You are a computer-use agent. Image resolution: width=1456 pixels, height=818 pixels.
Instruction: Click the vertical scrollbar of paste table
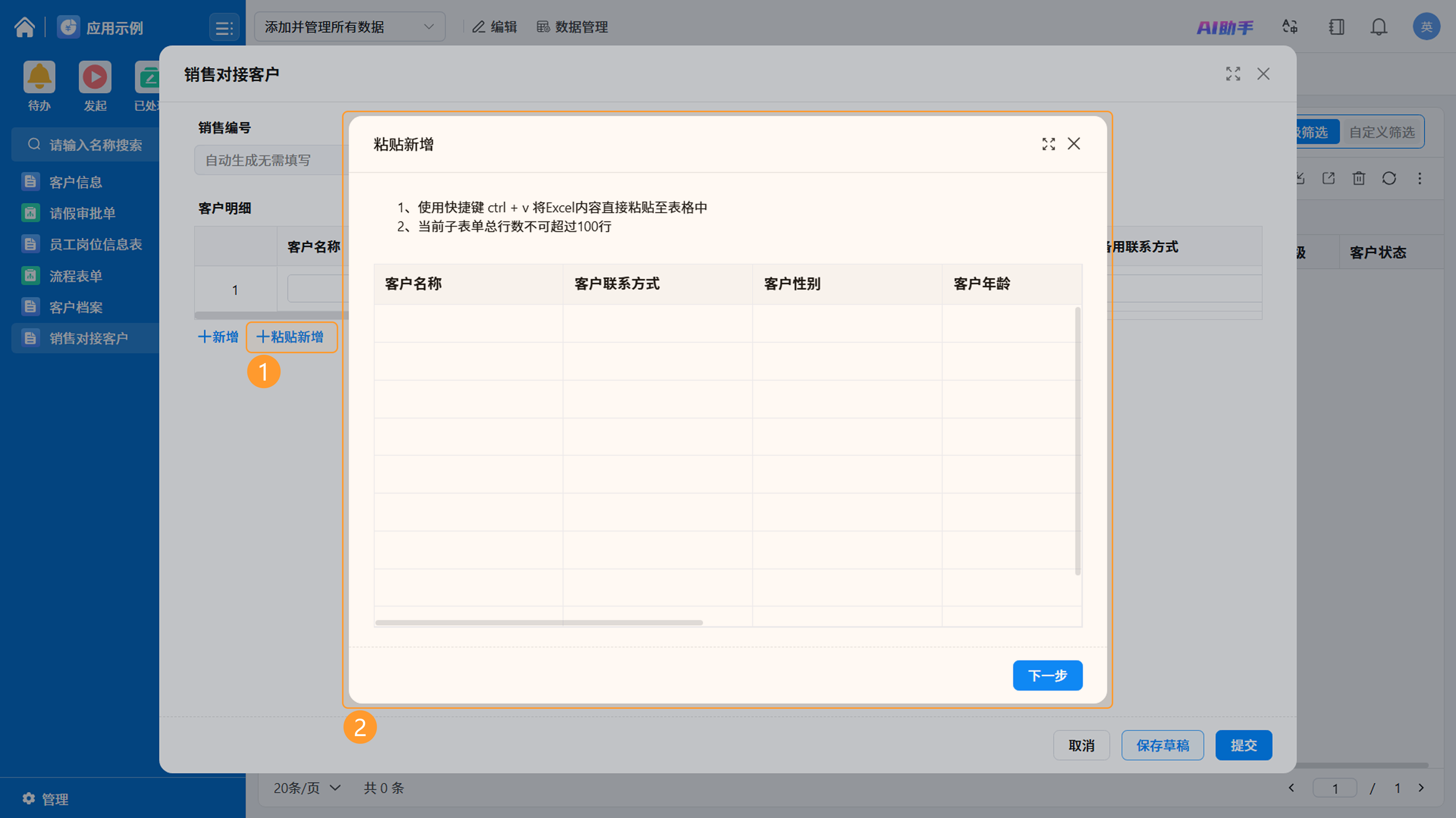pos(1077,440)
